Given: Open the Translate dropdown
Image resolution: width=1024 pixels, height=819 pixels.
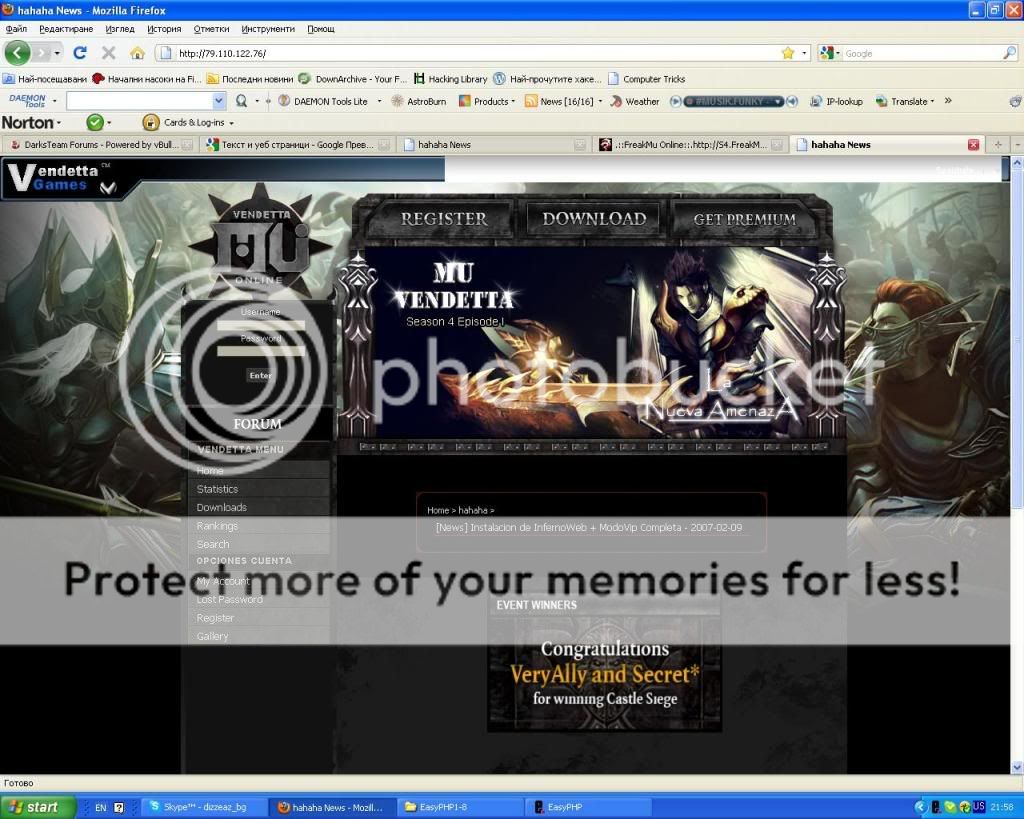Looking at the screenshot, I should click(905, 101).
